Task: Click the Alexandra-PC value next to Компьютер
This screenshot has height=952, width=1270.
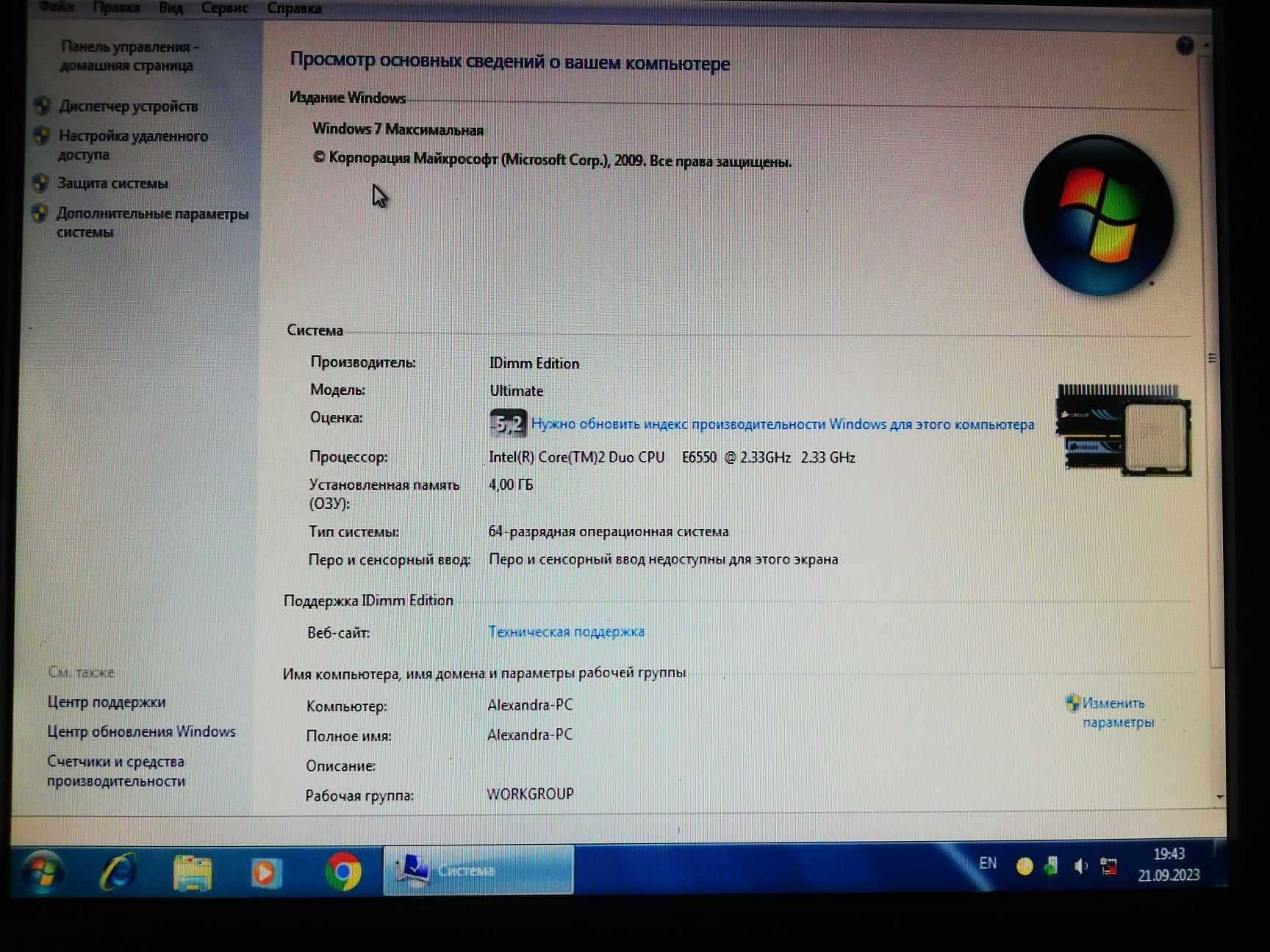Action: point(530,704)
